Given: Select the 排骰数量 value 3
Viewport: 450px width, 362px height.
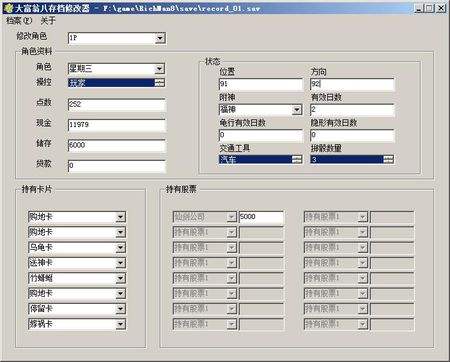Looking at the screenshot, I should pyautogui.click(x=347, y=160).
